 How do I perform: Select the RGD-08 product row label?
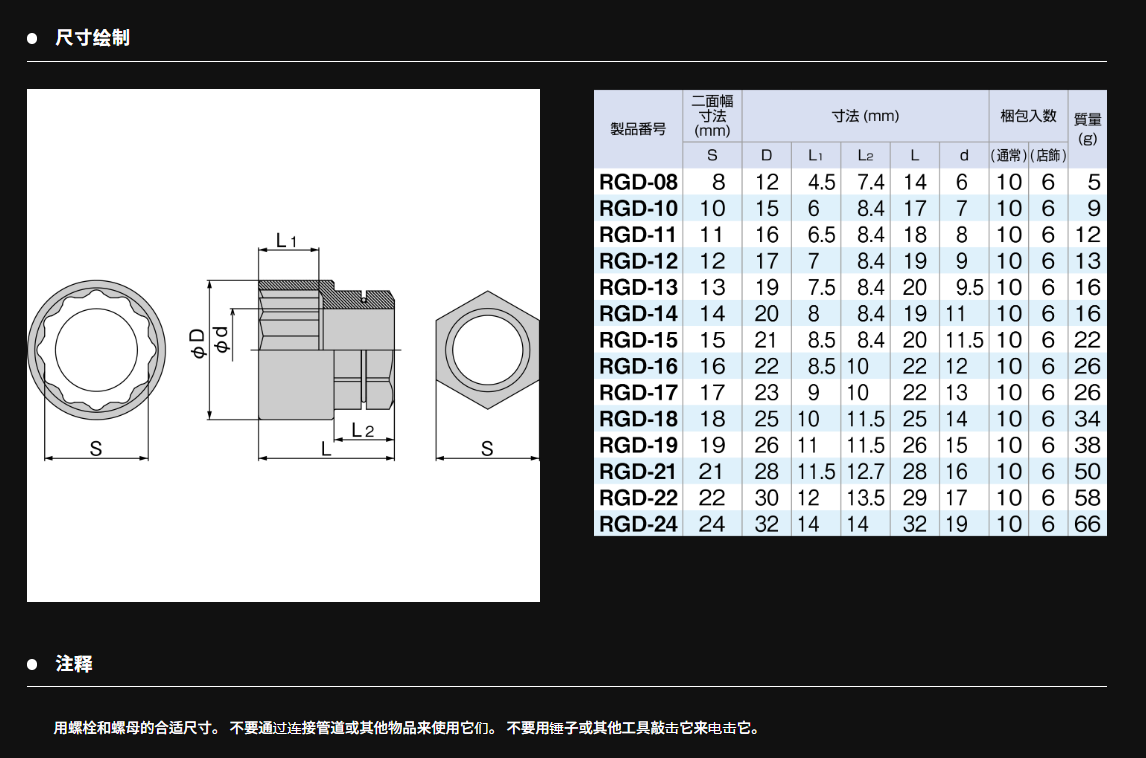(638, 182)
